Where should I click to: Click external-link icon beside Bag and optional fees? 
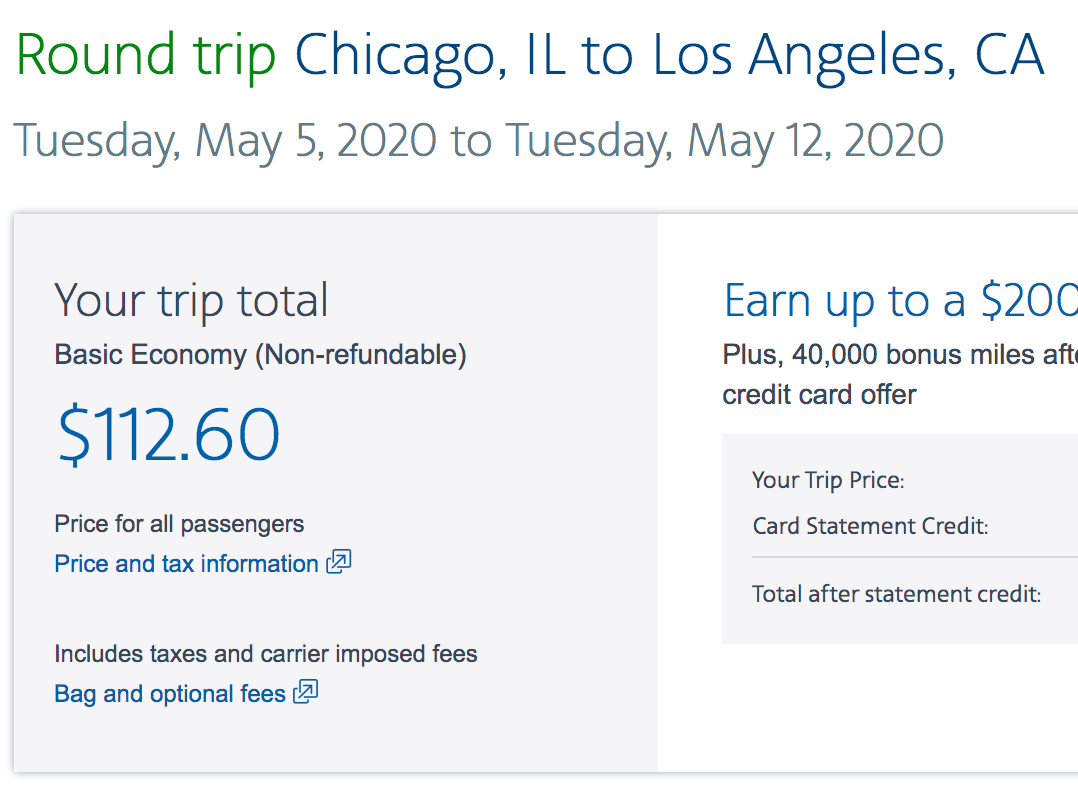pos(305,692)
